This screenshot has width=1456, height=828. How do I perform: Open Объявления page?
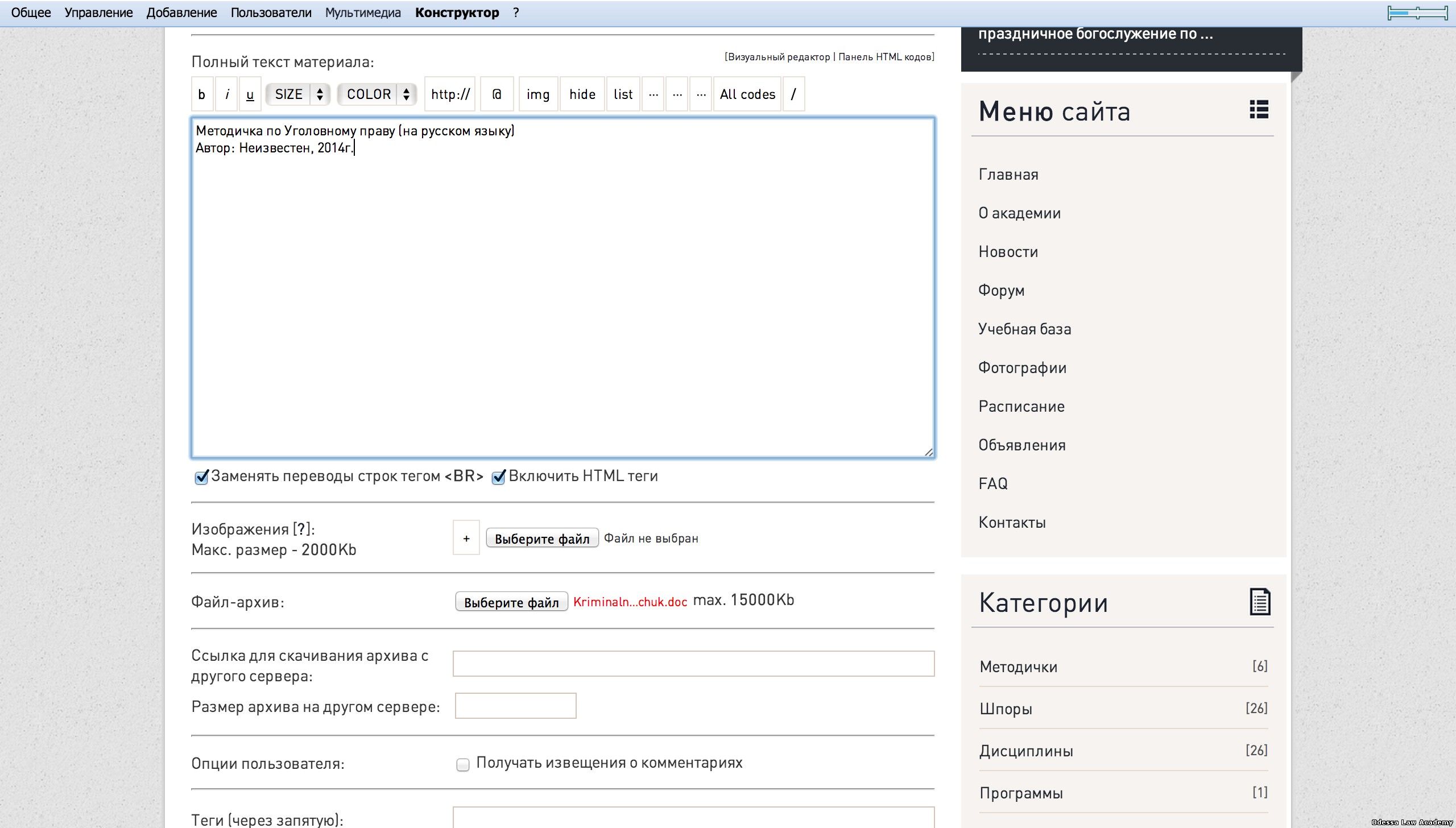click(x=1022, y=445)
